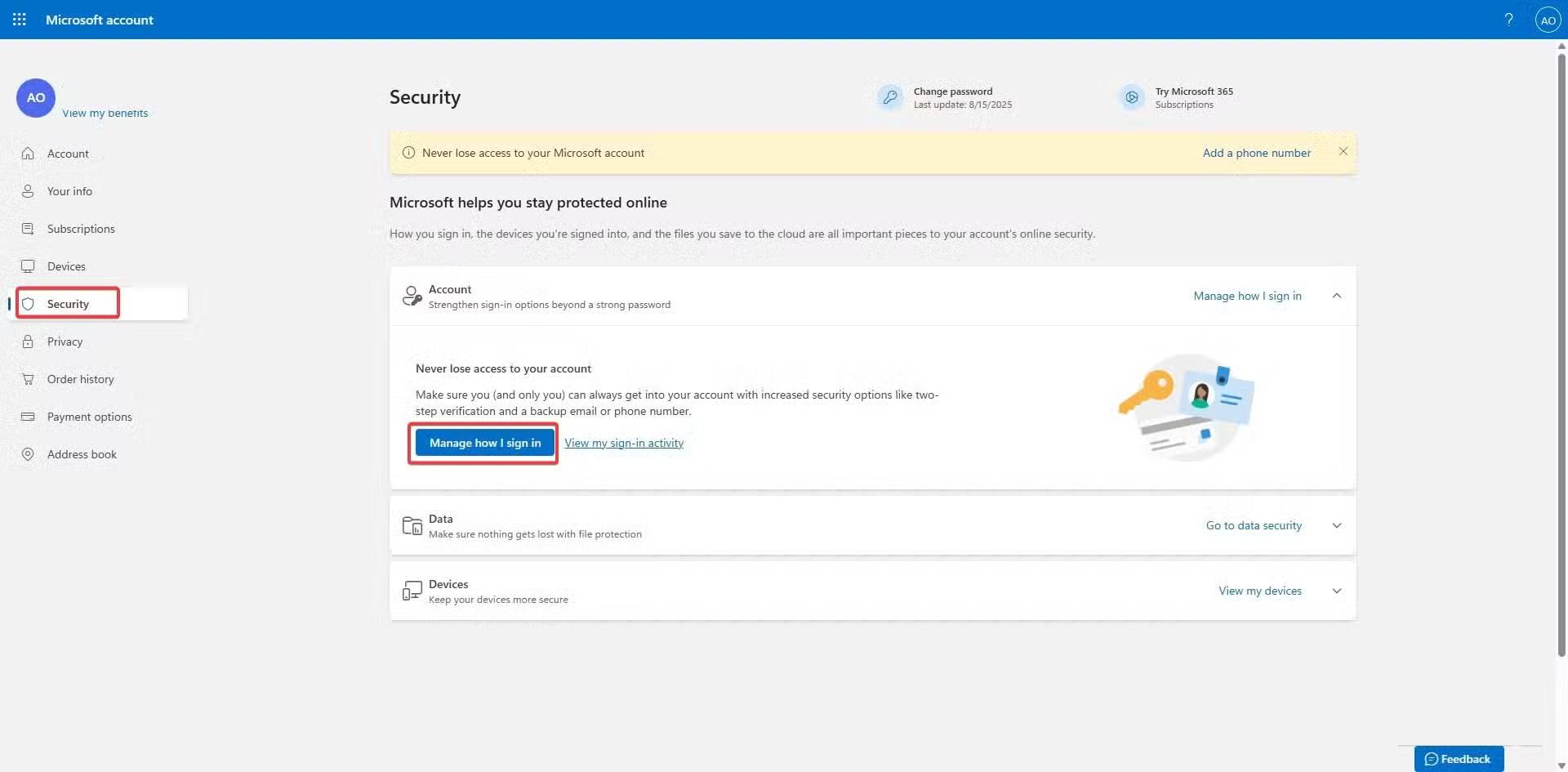Select the Try Microsoft 365 icon
Image resolution: width=1568 pixels, height=772 pixels.
pyautogui.click(x=1131, y=96)
